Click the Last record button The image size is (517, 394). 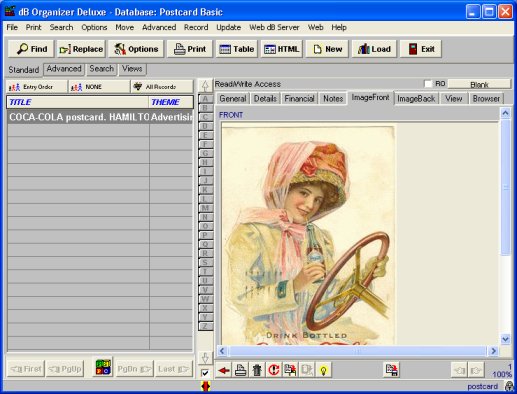[x=173, y=369]
